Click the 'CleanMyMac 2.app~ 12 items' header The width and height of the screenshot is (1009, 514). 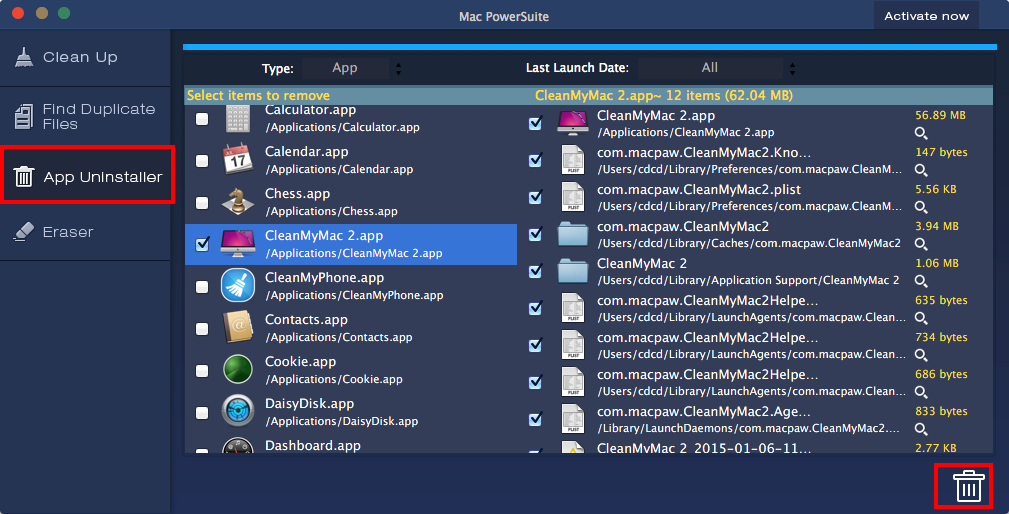(x=663, y=96)
